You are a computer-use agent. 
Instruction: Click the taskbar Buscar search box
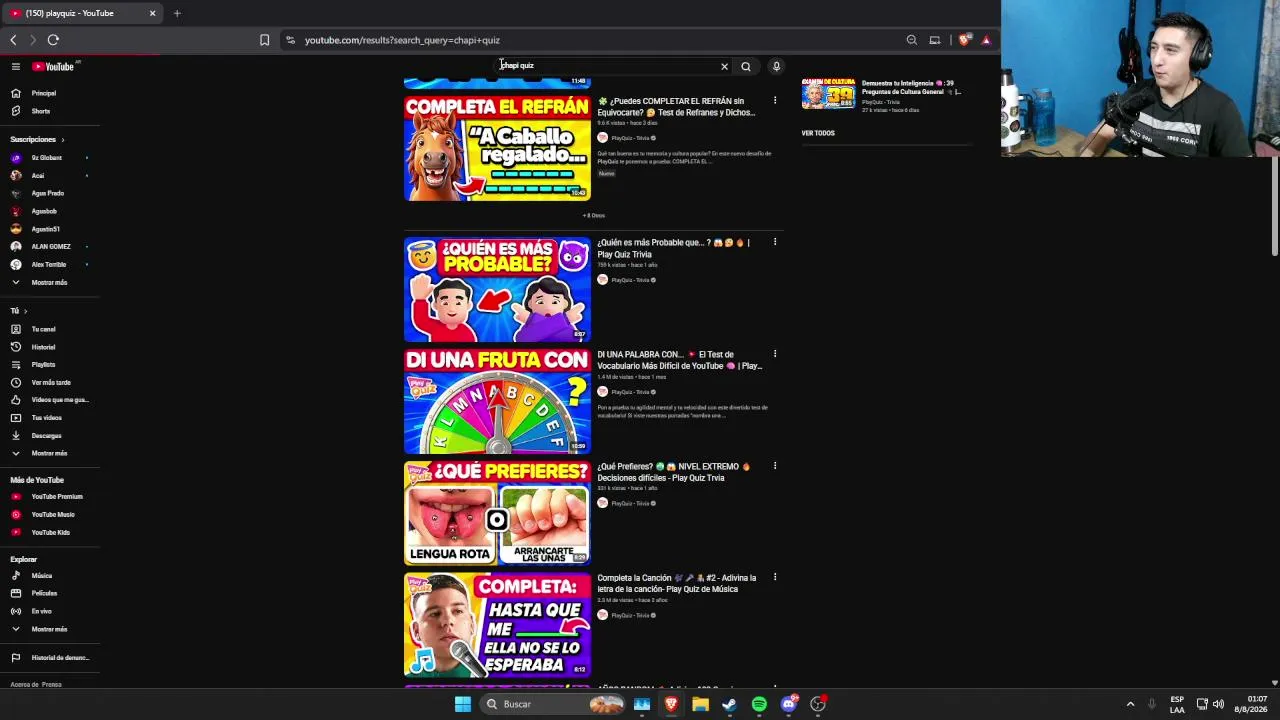click(552, 704)
